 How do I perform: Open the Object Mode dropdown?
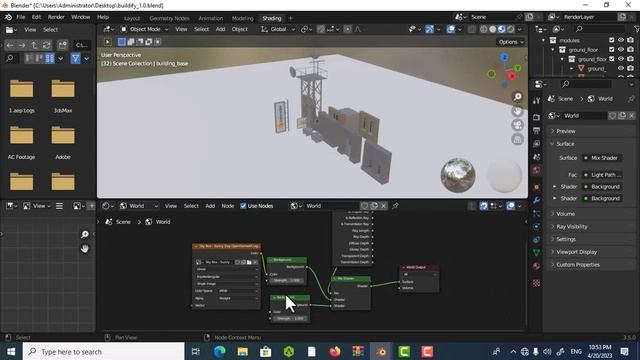coord(144,29)
